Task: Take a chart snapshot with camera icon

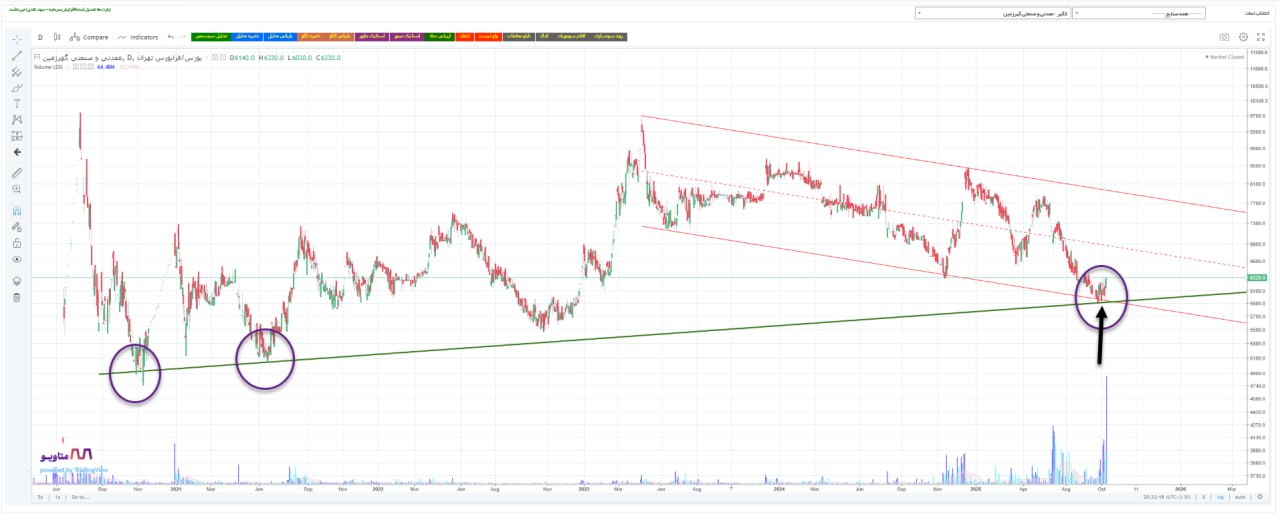Action: 1224,37
